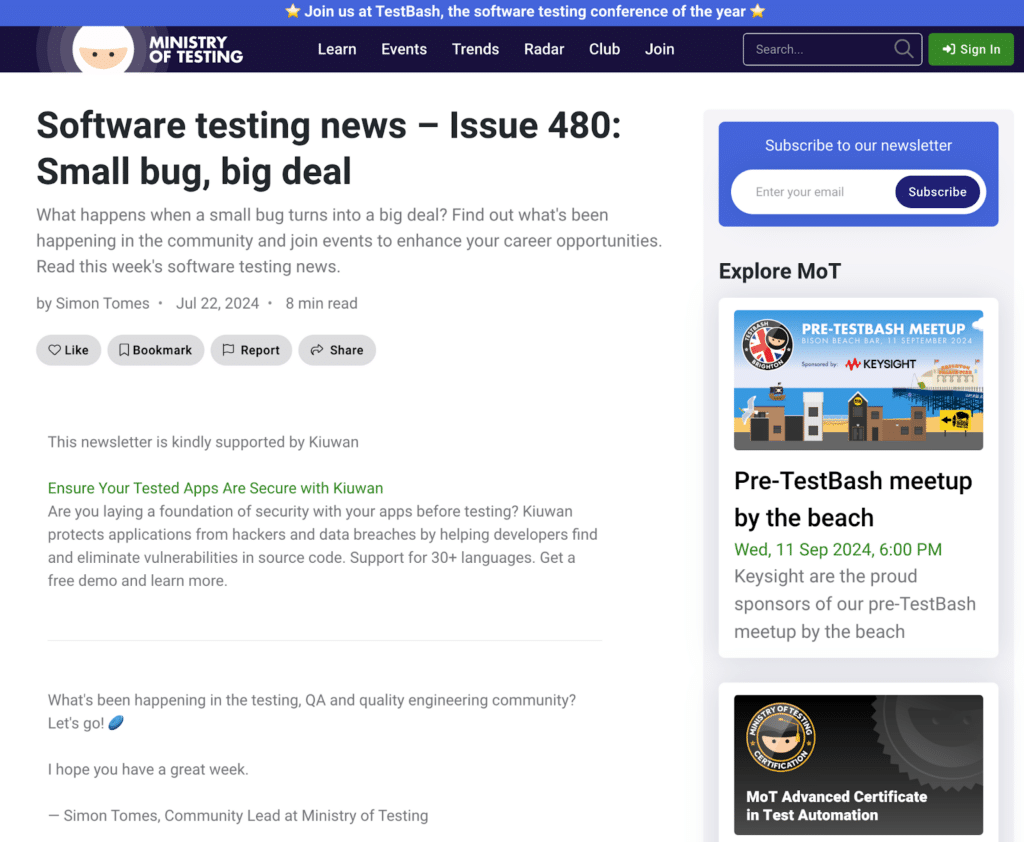Go to the Trends section
1024x842 pixels.
coord(475,49)
